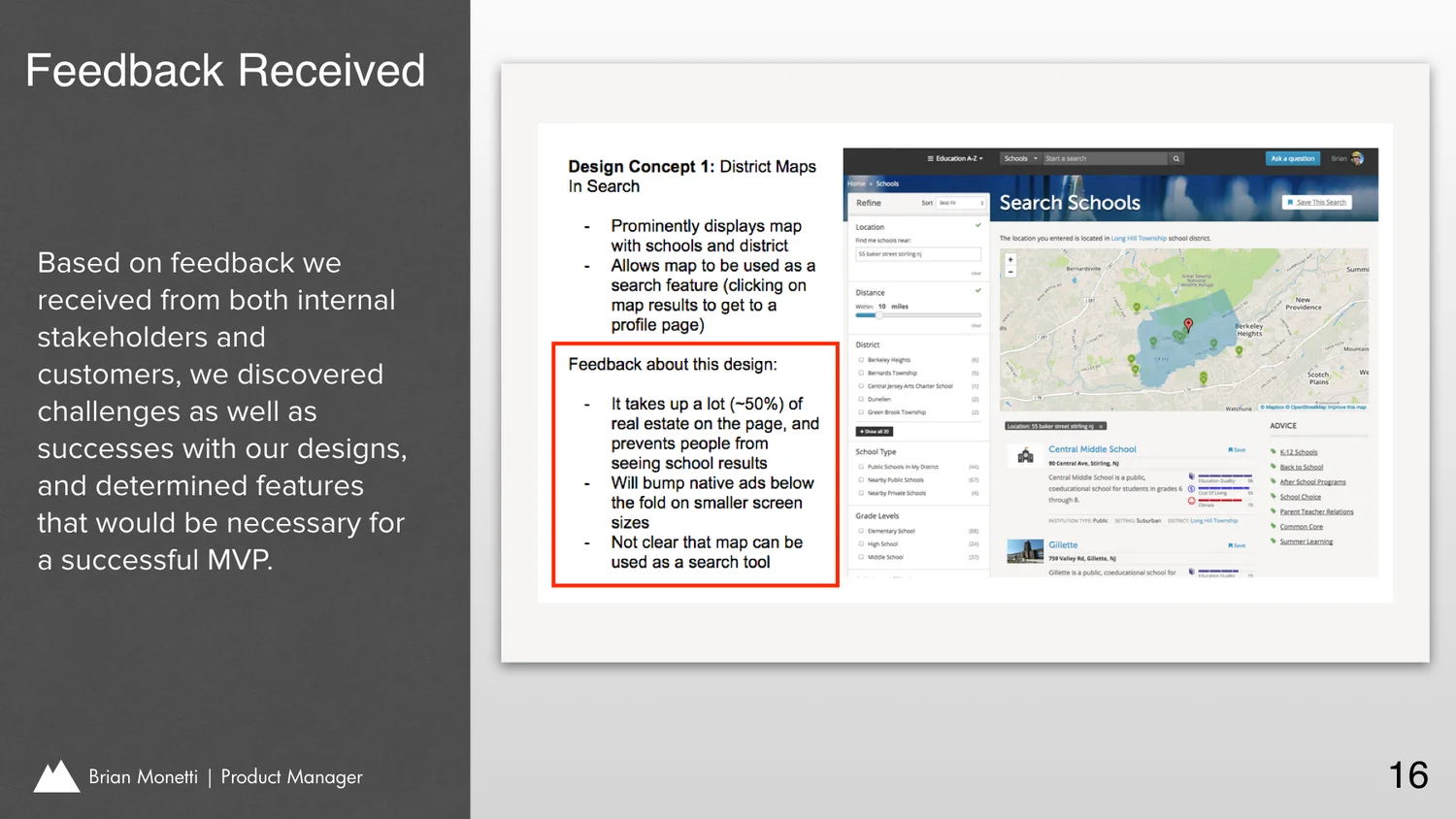Open School Choice advice link

(x=1300, y=497)
